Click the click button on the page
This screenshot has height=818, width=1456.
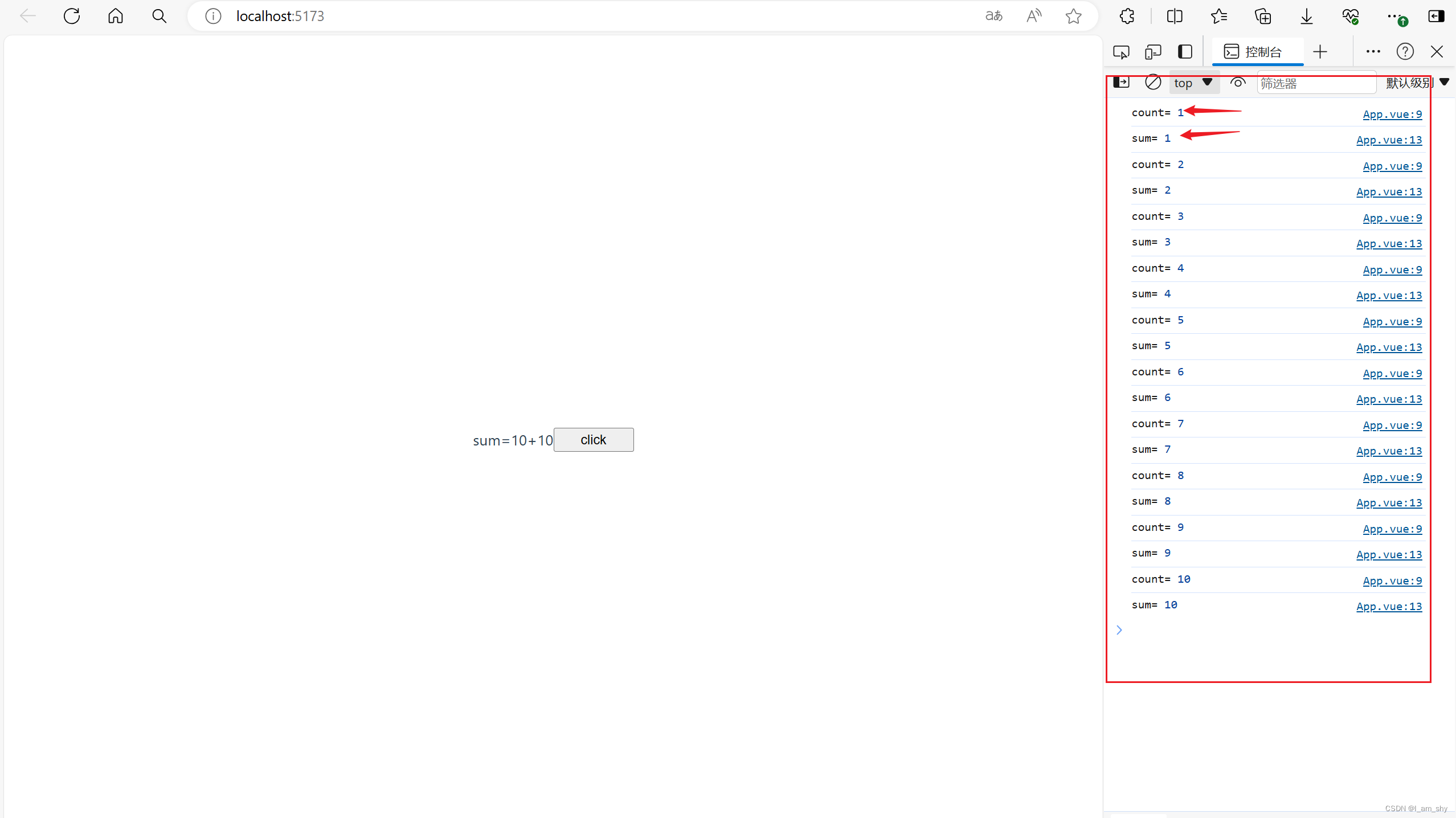click(593, 440)
